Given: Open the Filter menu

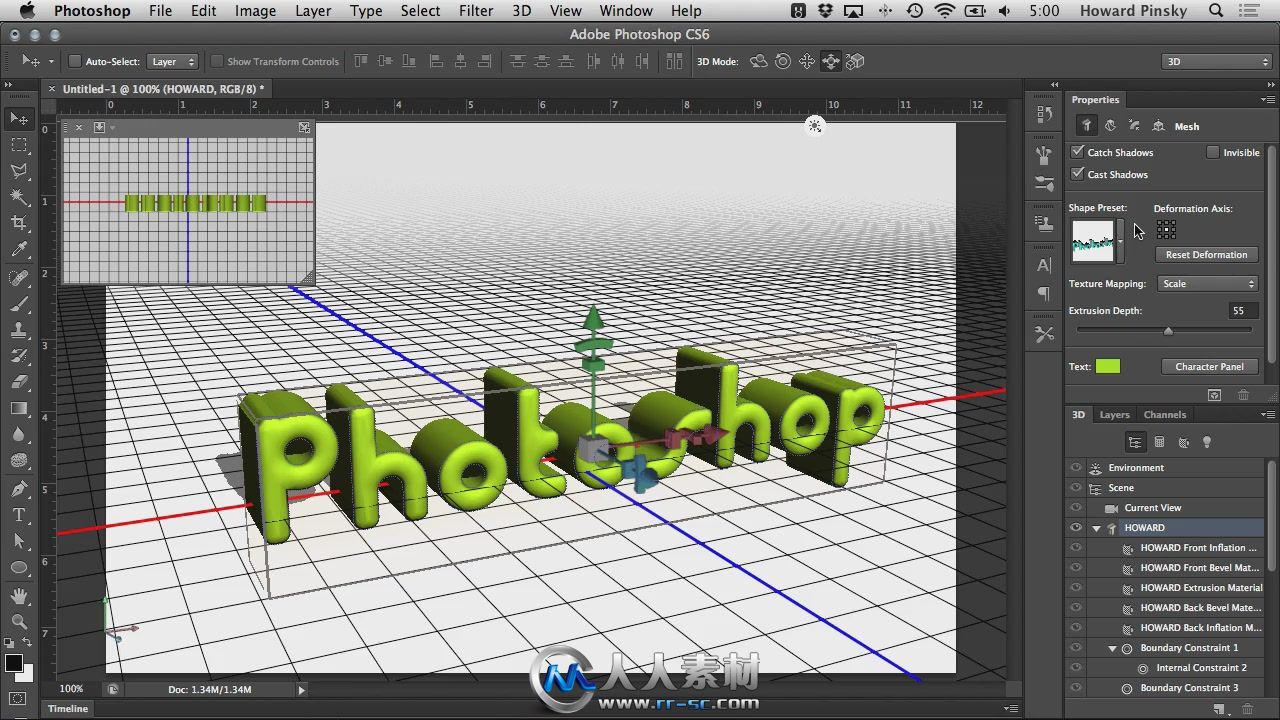Looking at the screenshot, I should 476,11.
